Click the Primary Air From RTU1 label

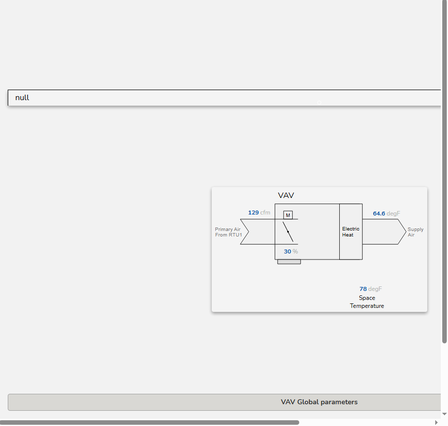coord(228,232)
